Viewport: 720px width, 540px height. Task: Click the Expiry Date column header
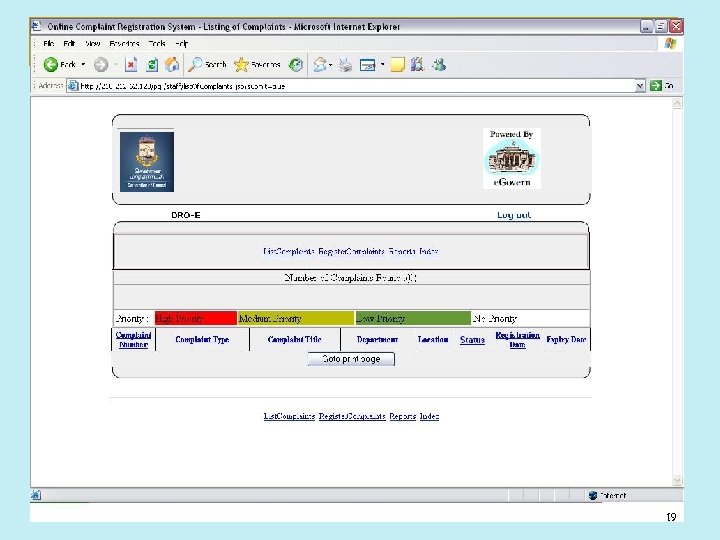[566, 340]
